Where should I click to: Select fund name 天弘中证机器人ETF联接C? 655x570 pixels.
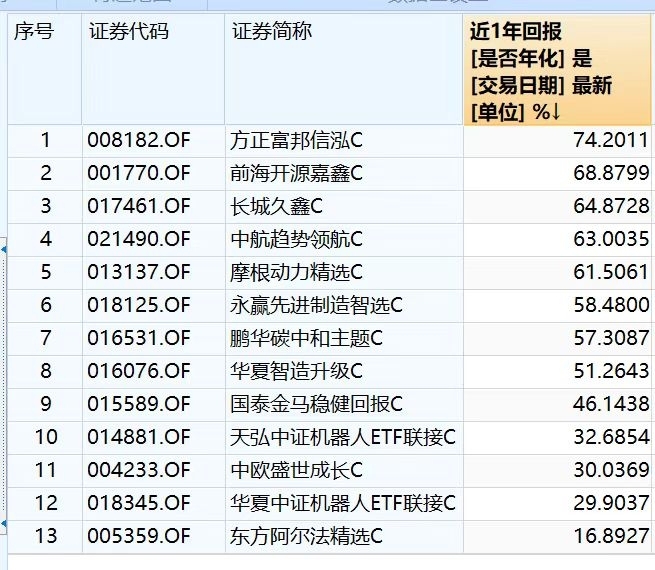tap(343, 438)
